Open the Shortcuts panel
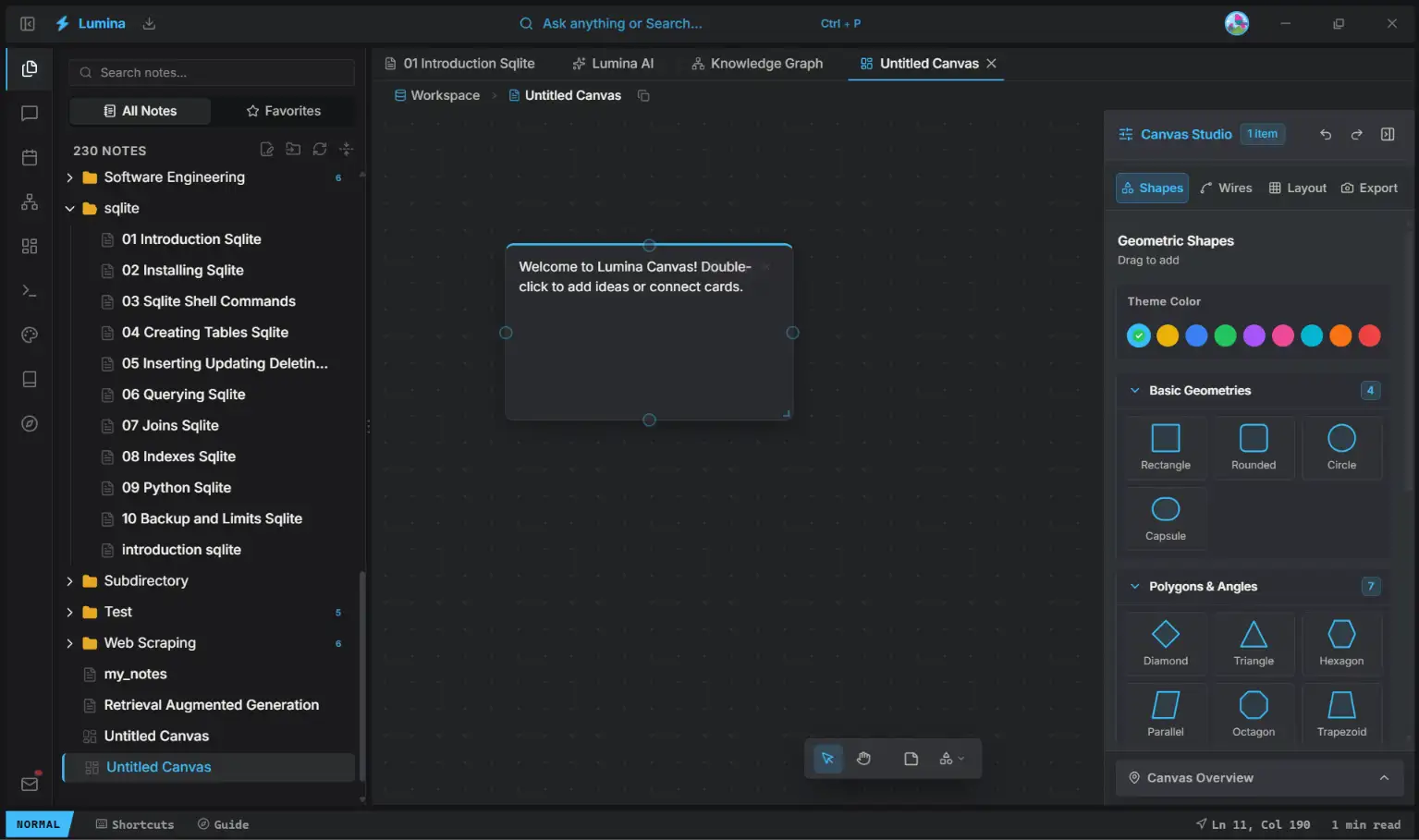 (135, 824)
